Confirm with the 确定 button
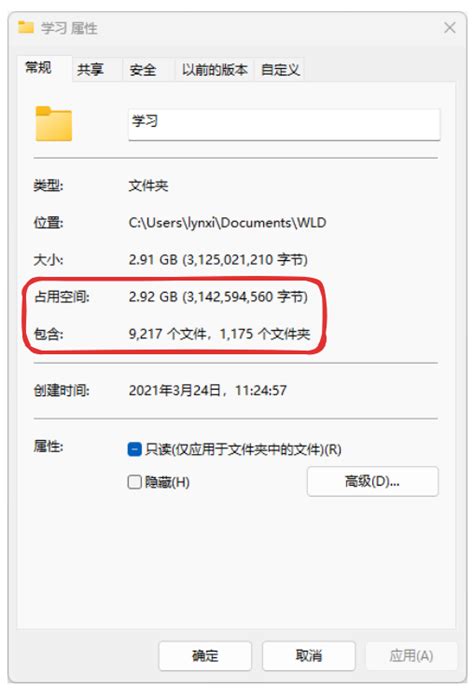The height and width of the screenshot is (688, 474). tap(205, 656)
